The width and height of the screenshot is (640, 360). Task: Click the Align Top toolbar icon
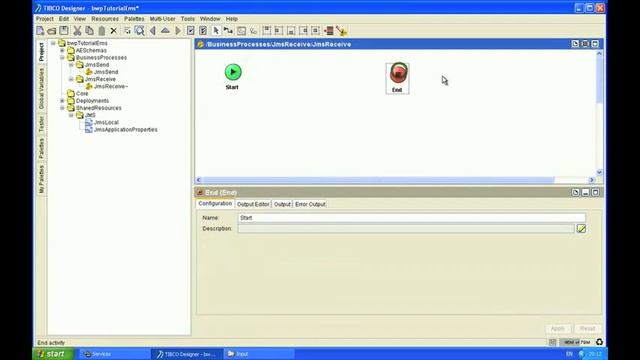pos(267,31)
